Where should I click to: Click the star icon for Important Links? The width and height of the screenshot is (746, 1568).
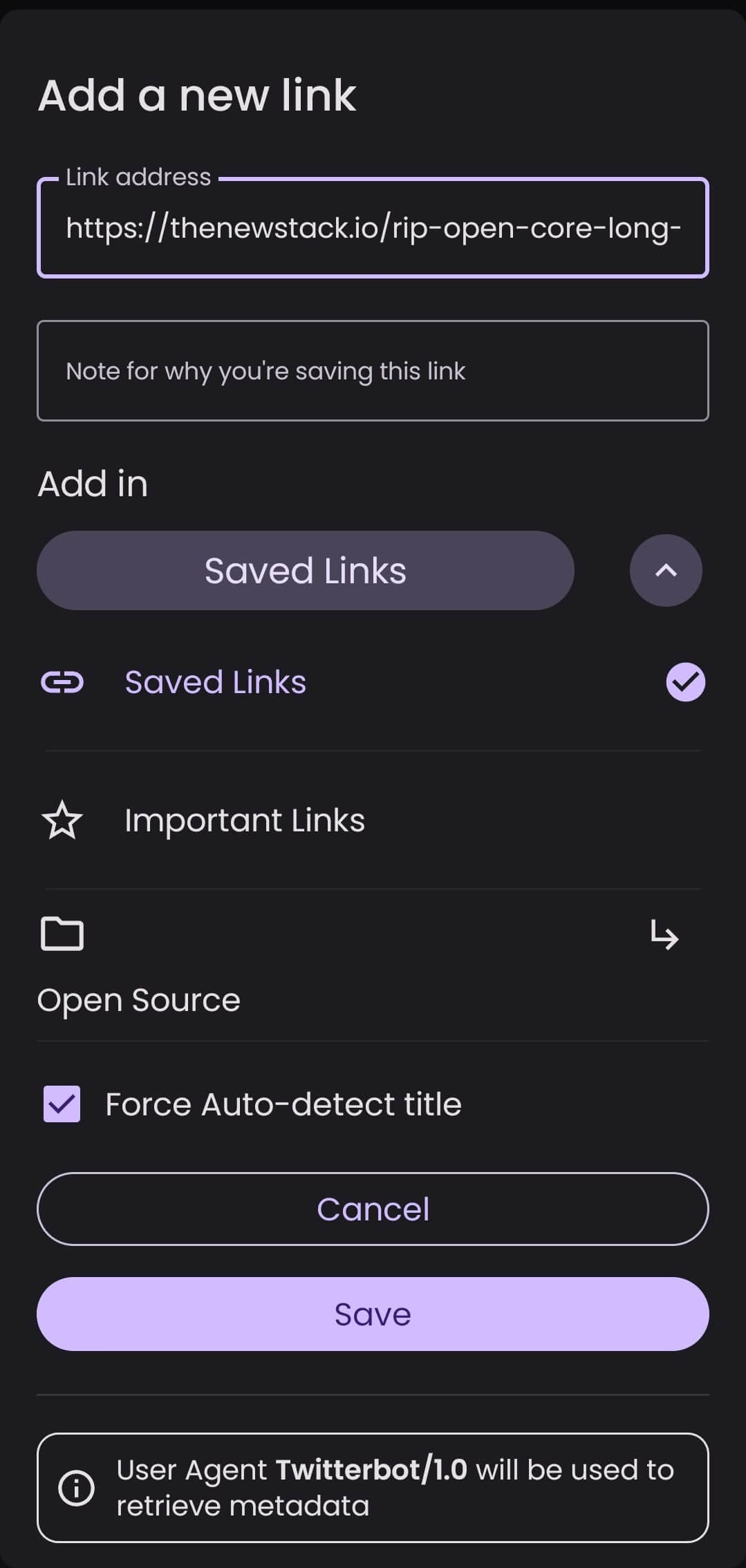point(62,820)
